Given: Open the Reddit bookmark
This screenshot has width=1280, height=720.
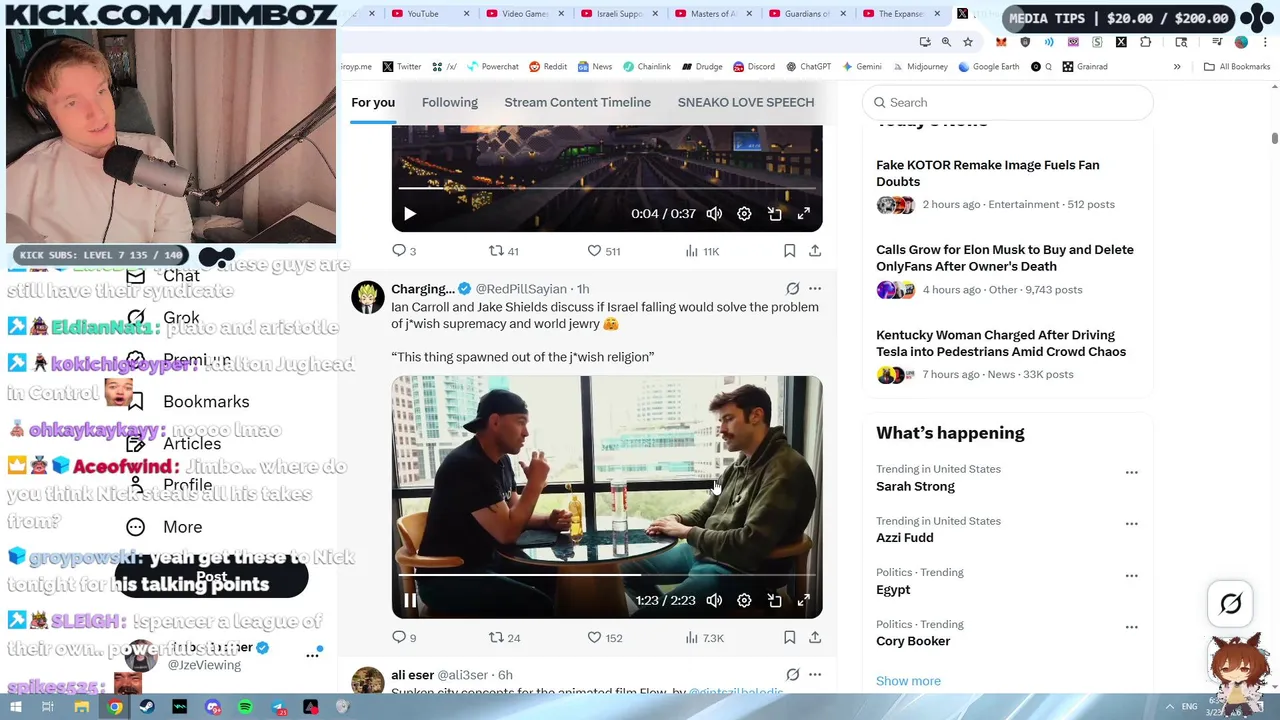Looking at the screenshot, I should click(548, 66).
